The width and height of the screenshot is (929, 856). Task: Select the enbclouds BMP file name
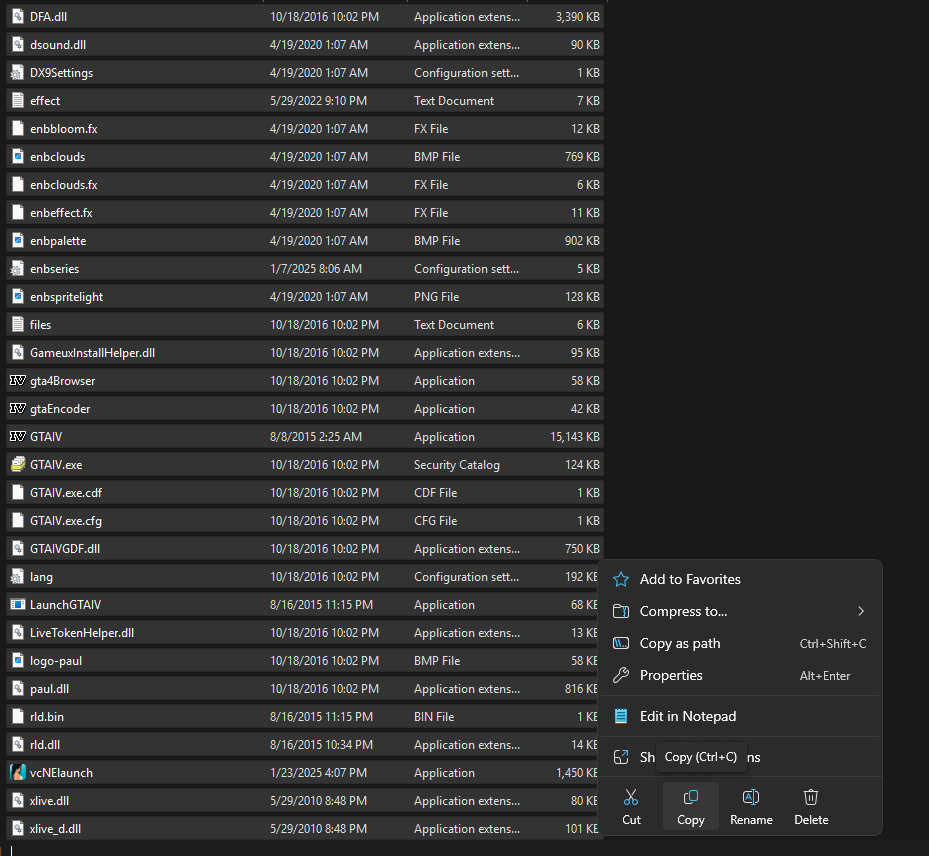click(x=57, y=157)
